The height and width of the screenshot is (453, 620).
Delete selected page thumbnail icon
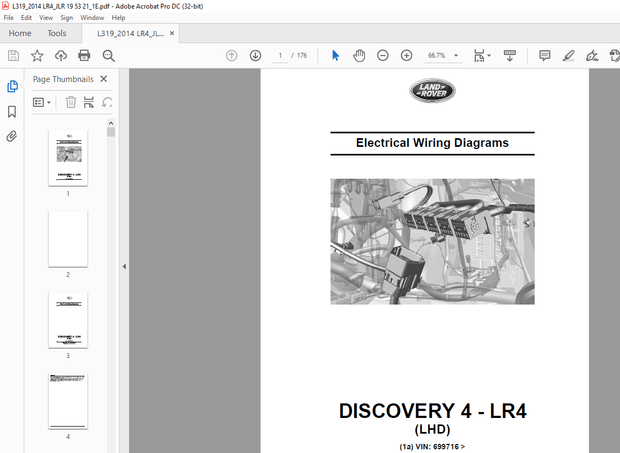(71, 102)
